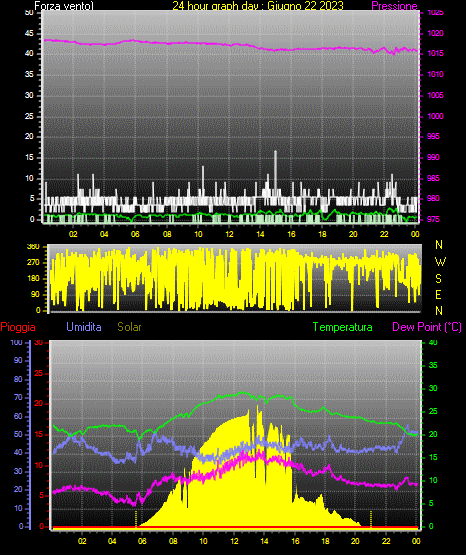Click the W compass letter

click(440, 262)
